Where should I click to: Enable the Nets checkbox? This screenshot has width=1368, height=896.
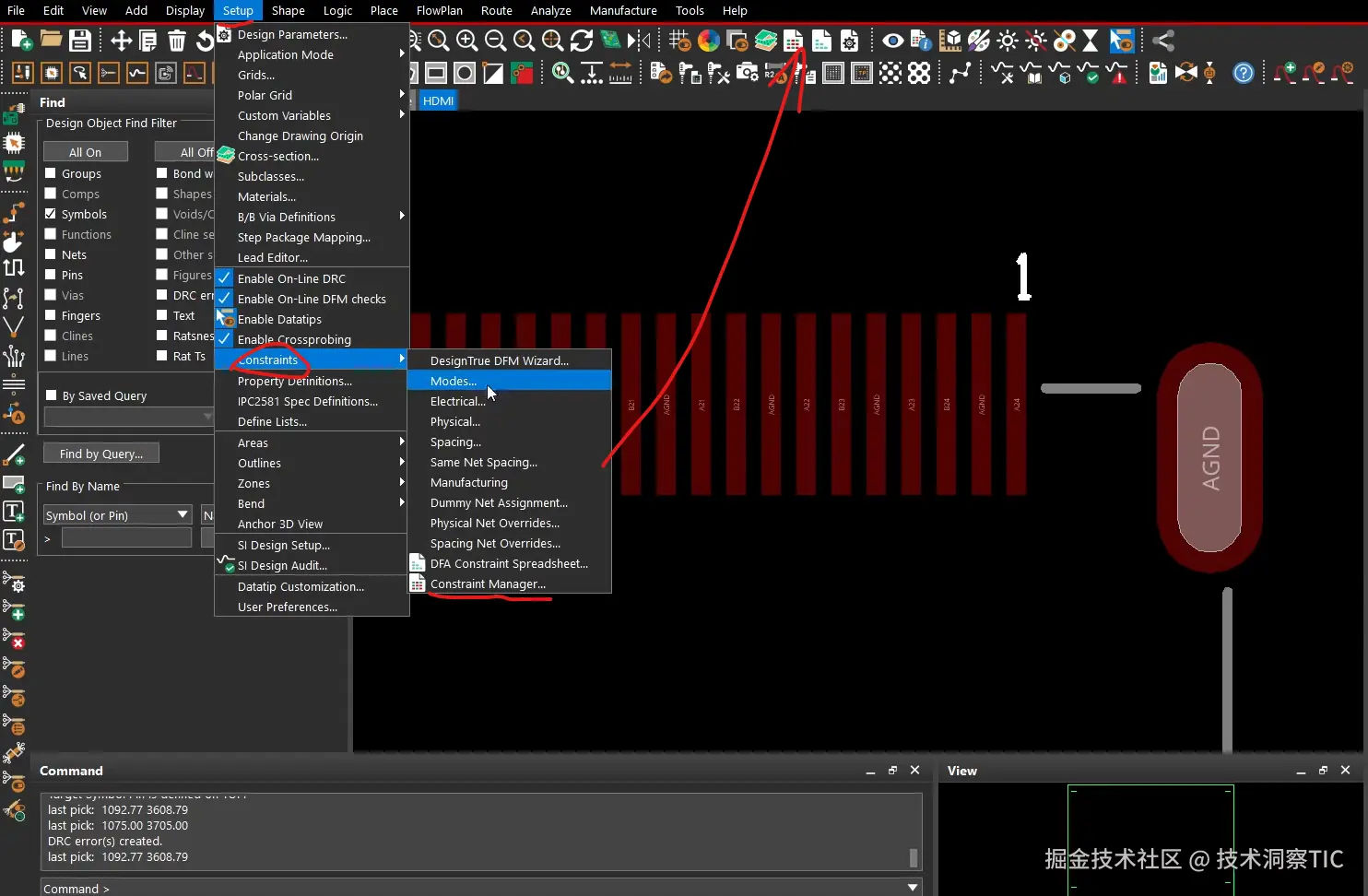click(x=51, y=254)
